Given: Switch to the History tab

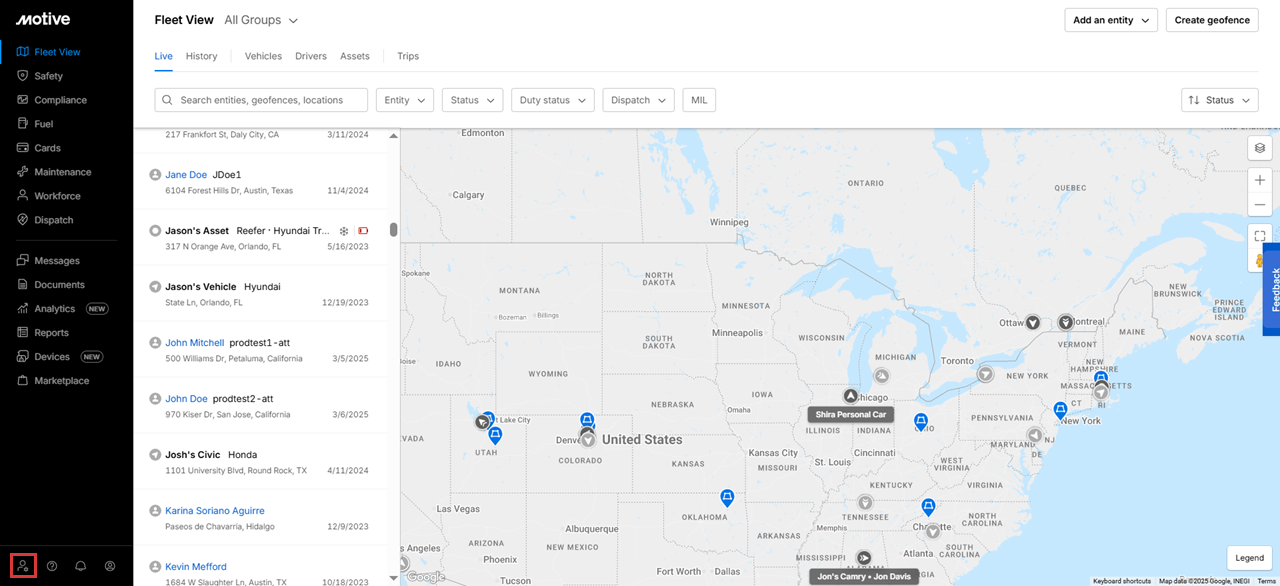Looking at the screenshot, I should pos(201,56).
